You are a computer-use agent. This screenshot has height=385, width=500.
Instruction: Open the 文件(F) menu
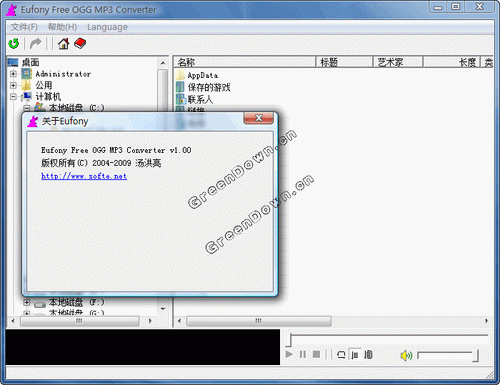point(24,27)
